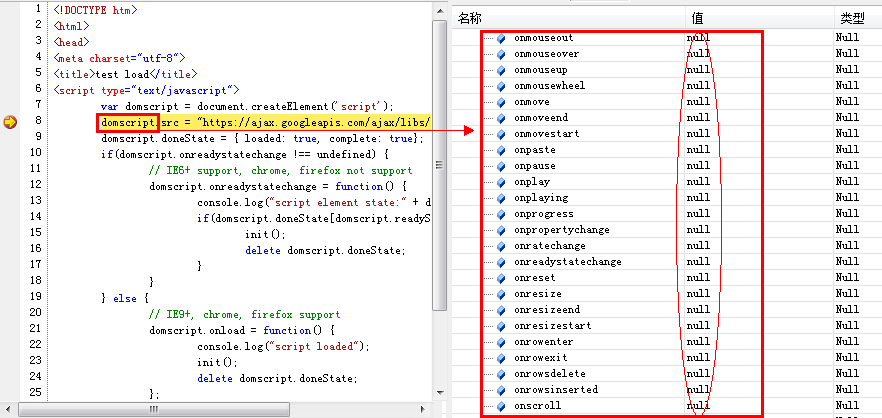The height and width of the screenshot is (418, 882).
Task: Click the code pane vertical scrollbar down arrow
Action: [440, 392]
